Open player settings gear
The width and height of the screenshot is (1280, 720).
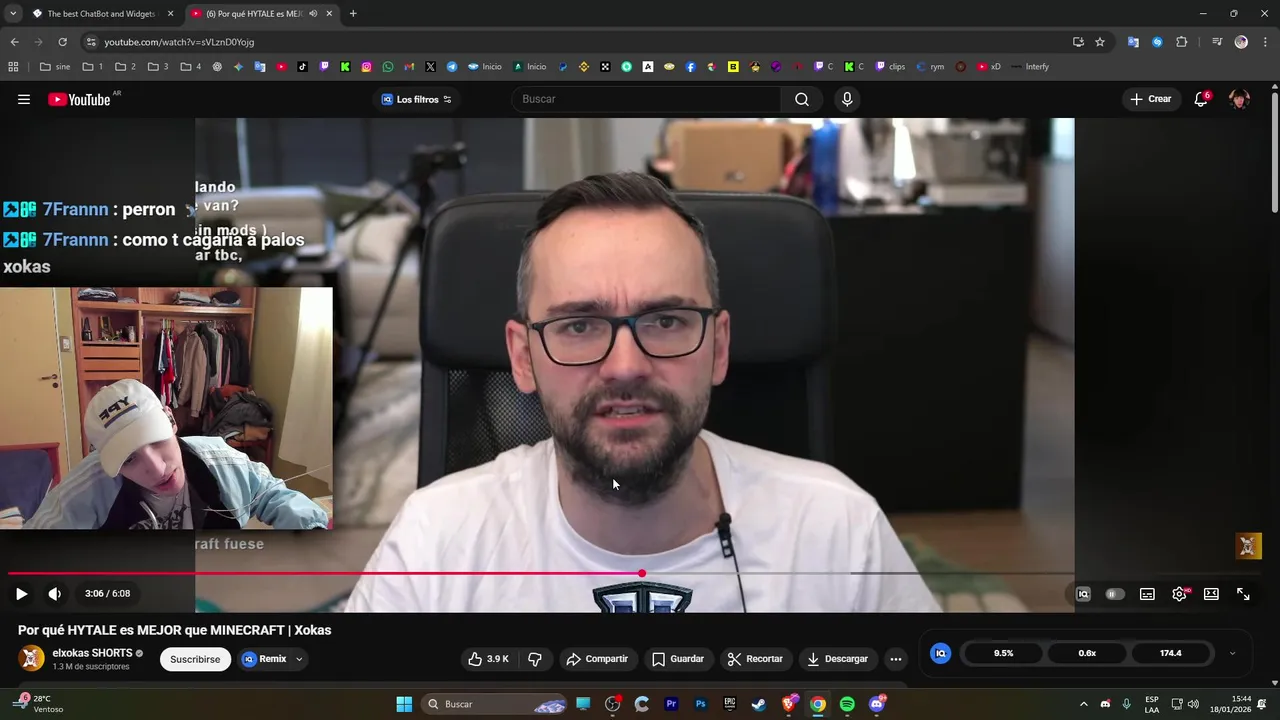[x=1180, y=594]
